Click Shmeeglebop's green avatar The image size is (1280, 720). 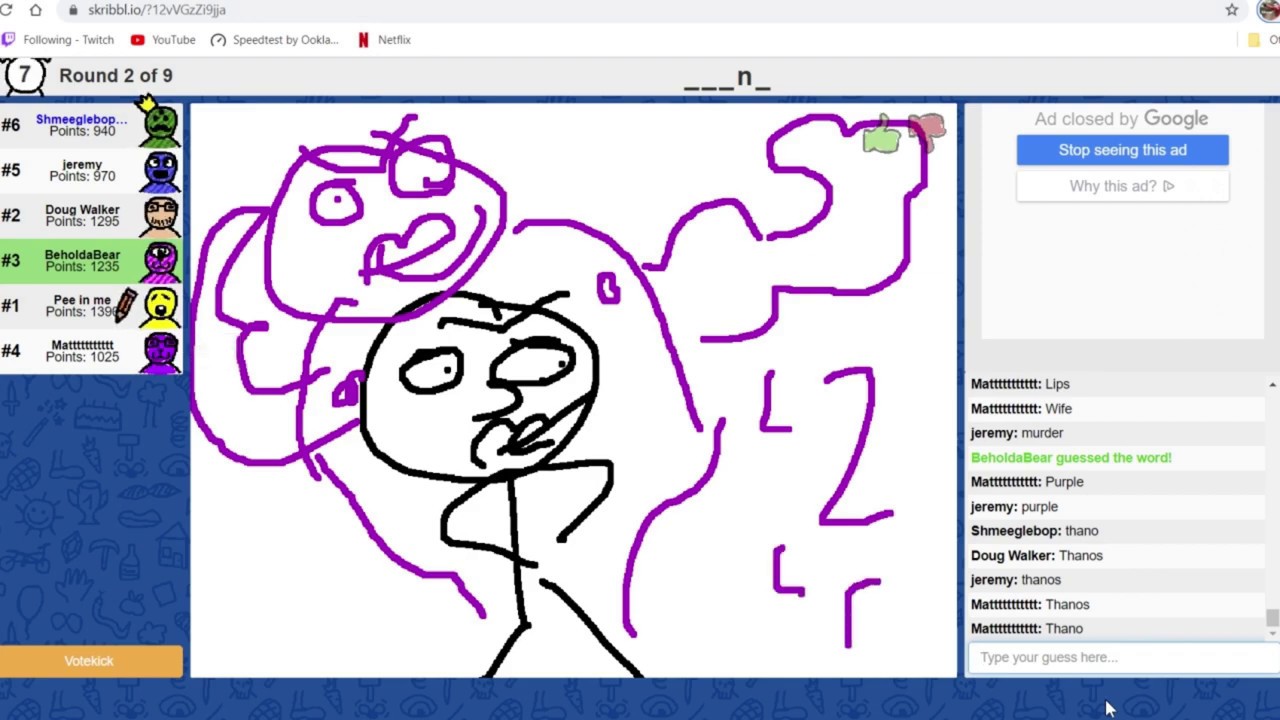point(160,124)
